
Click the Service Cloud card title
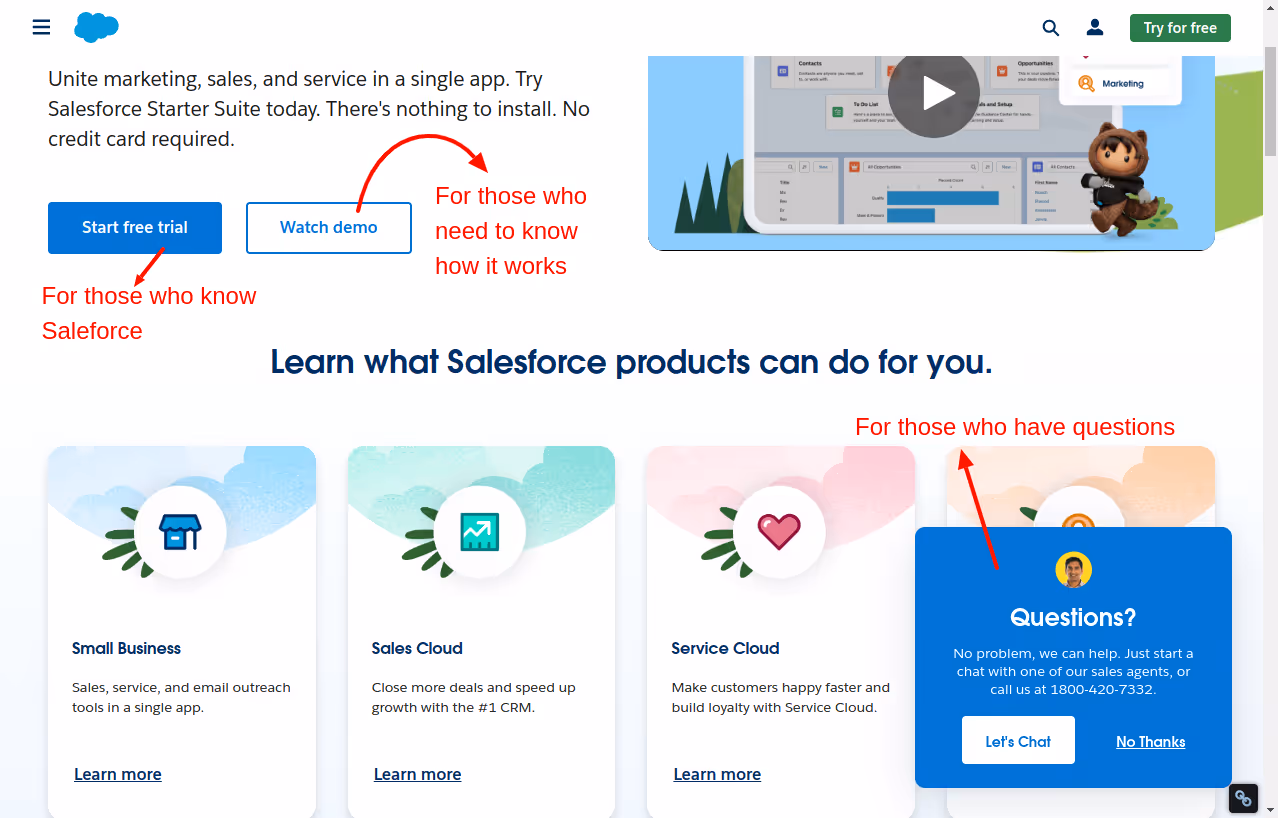coord(725,648)
